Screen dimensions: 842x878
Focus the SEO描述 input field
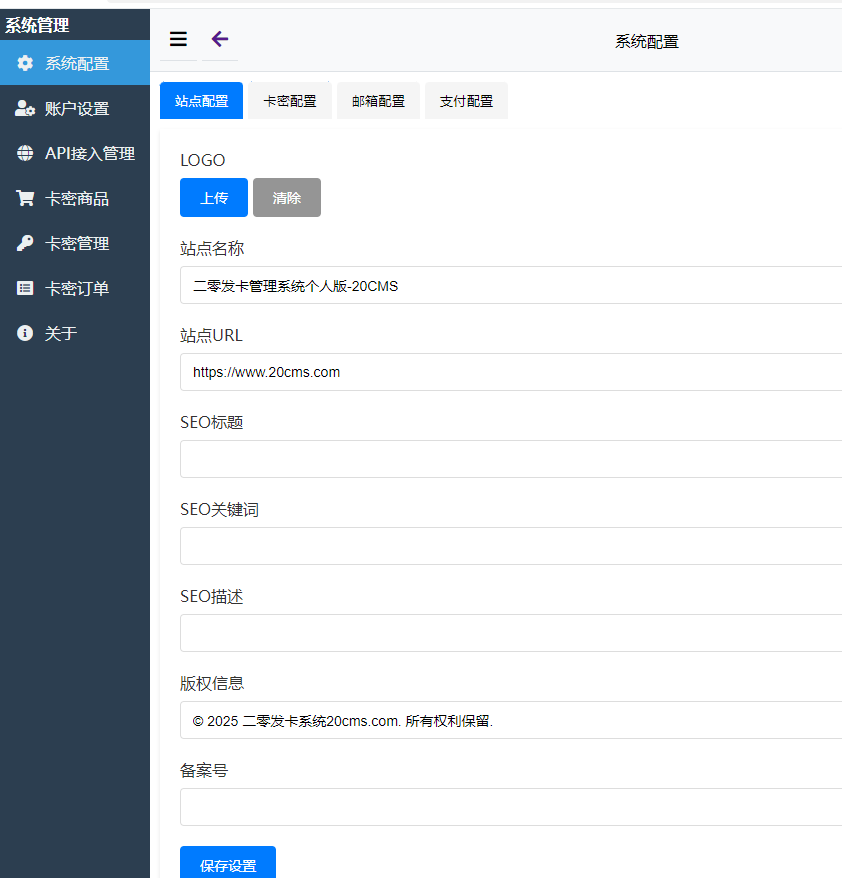tap(511, 633)
